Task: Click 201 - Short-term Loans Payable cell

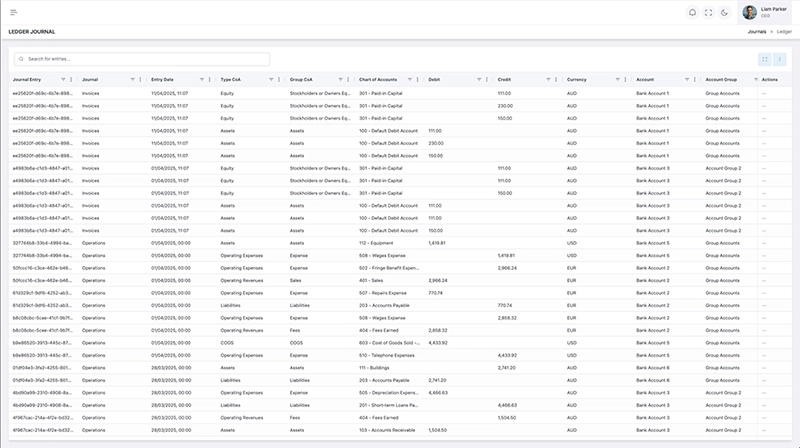Action: pyautogui.click(x=389, y=405)
